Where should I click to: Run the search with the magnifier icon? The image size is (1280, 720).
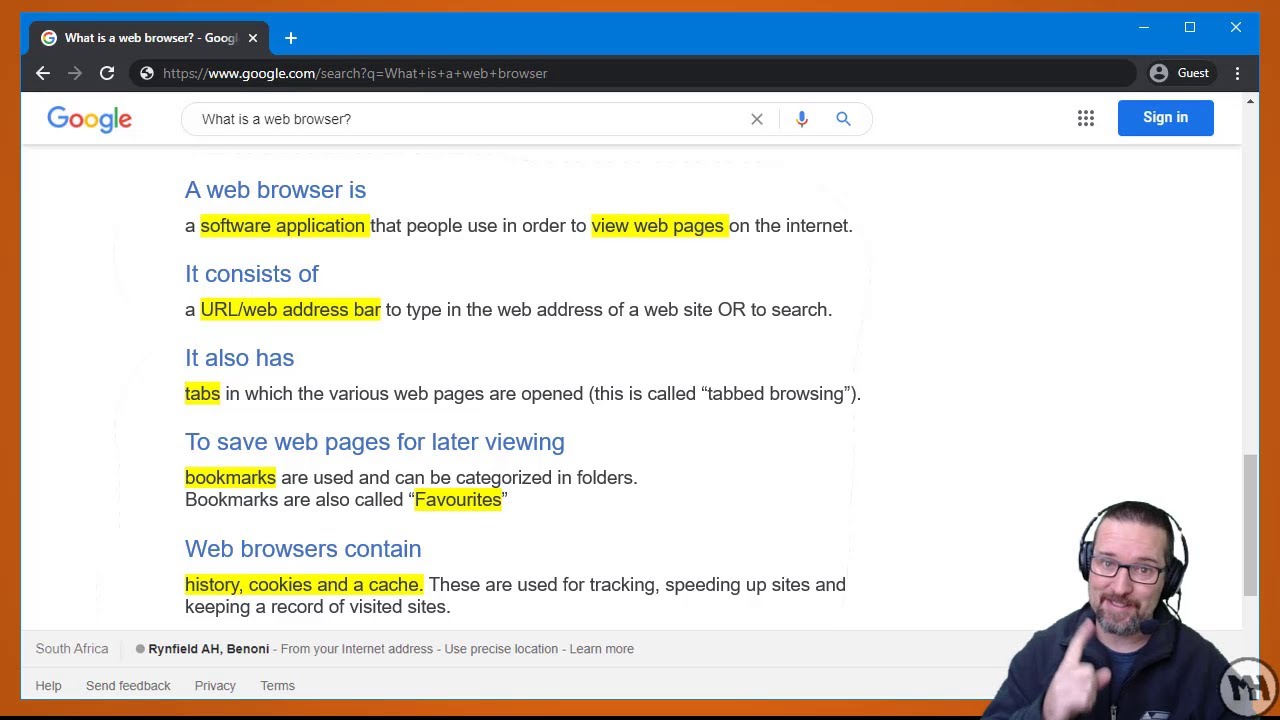click(x=843, y=119)
